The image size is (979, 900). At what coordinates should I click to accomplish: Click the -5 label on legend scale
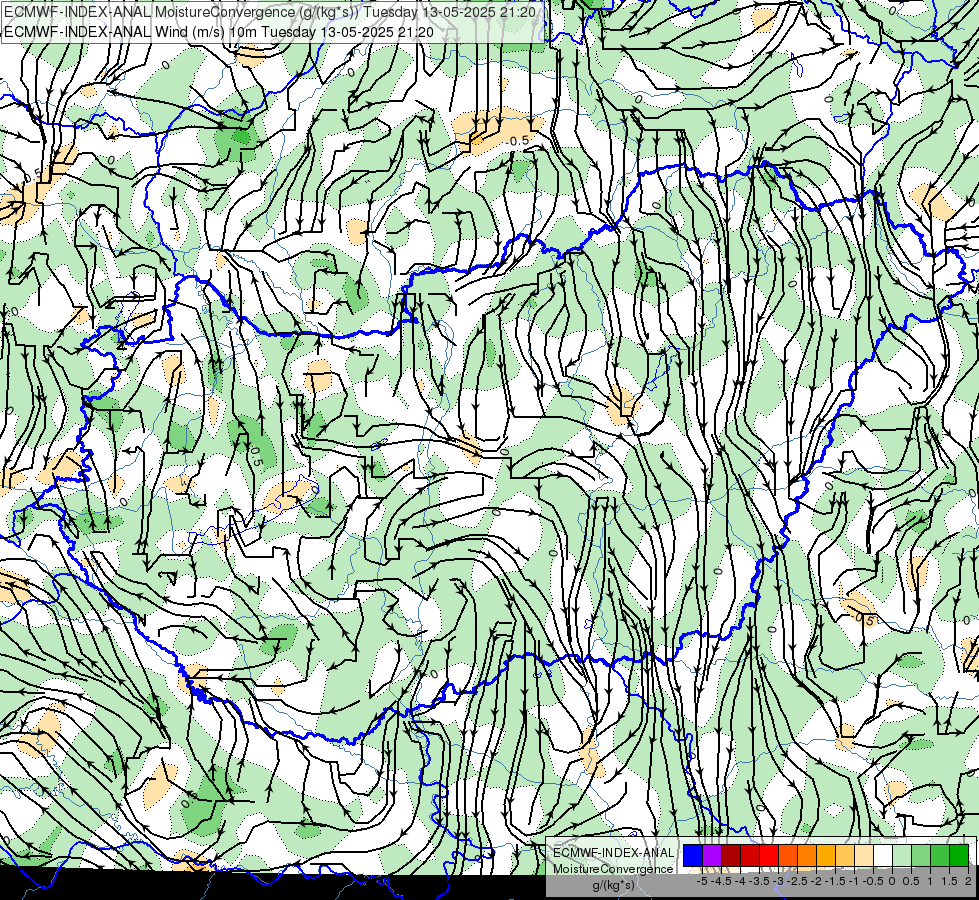[702, 881]
